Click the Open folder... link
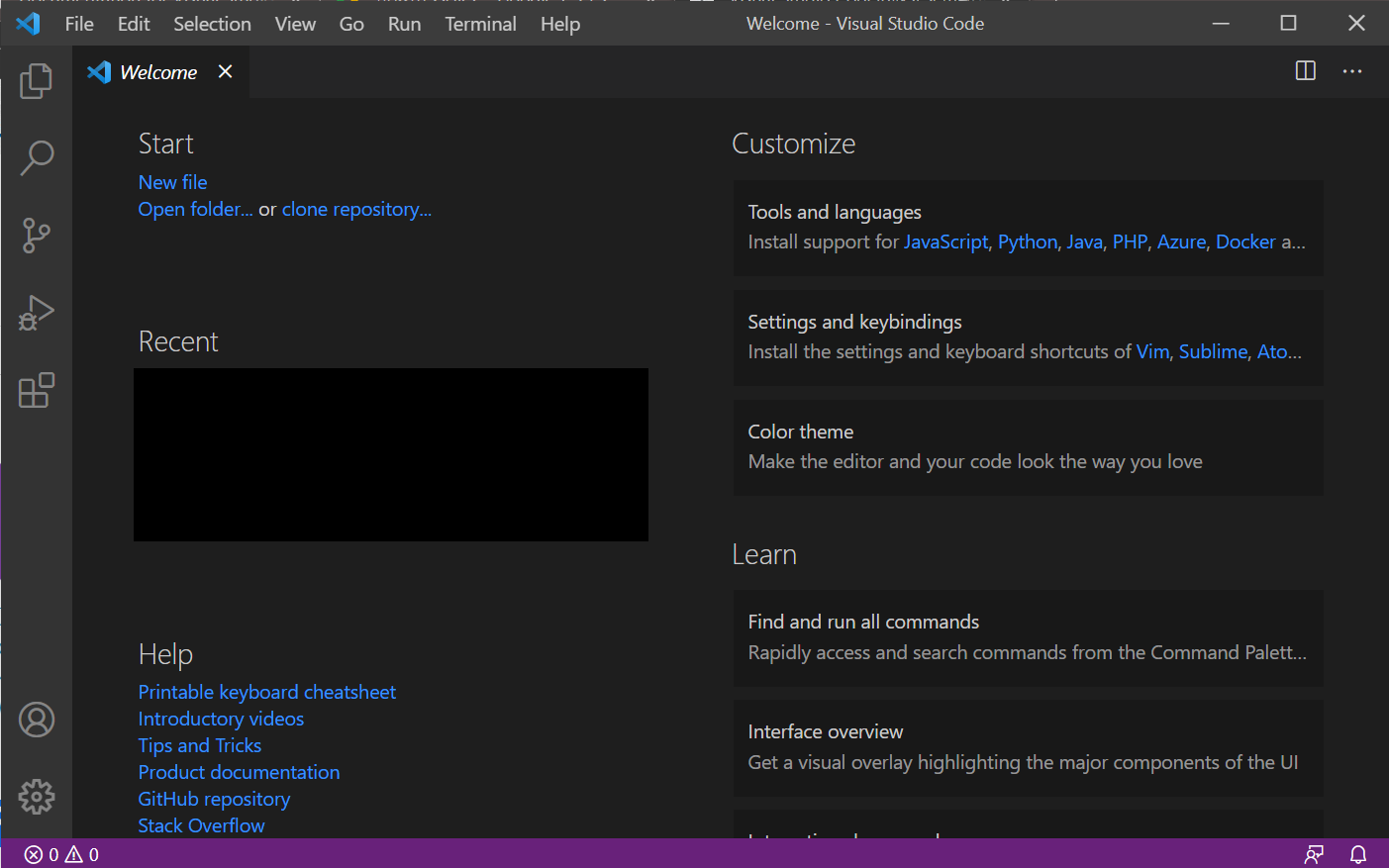1389x868 pixels. pos(195,209)
